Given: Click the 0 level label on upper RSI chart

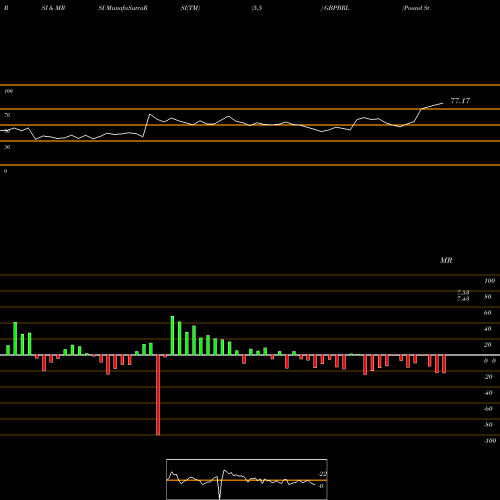Looking at the screenshot, I should pyautogui.click(x=5, y=171).
